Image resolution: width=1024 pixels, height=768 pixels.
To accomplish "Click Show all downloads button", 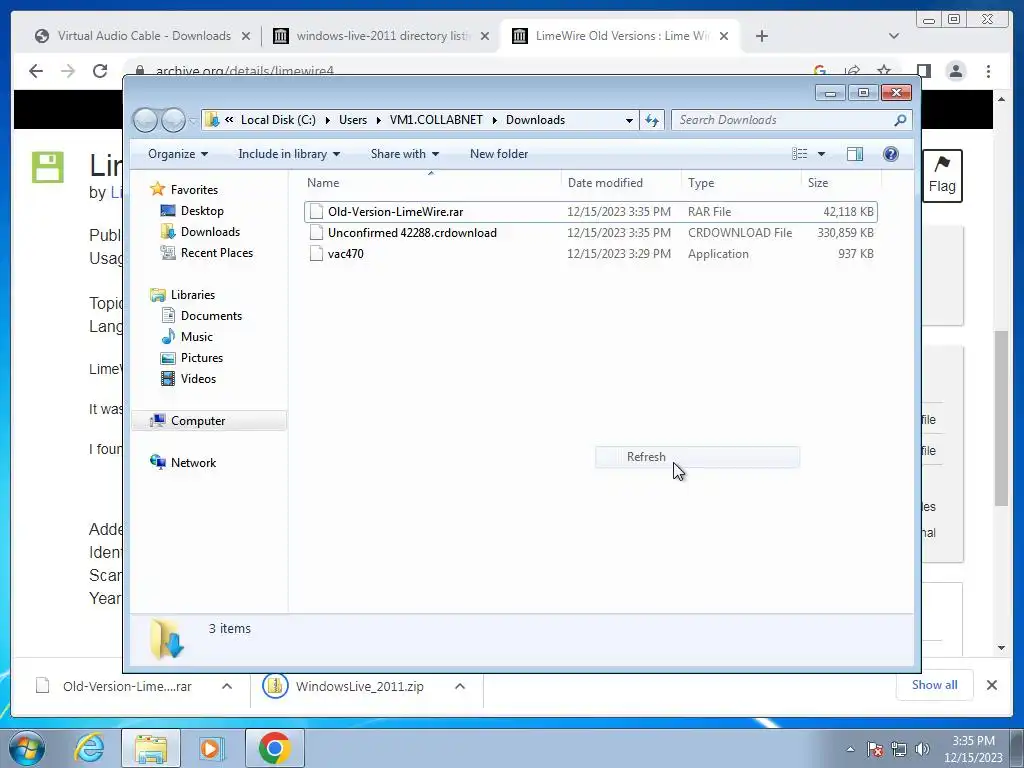I will pos(935,685).
